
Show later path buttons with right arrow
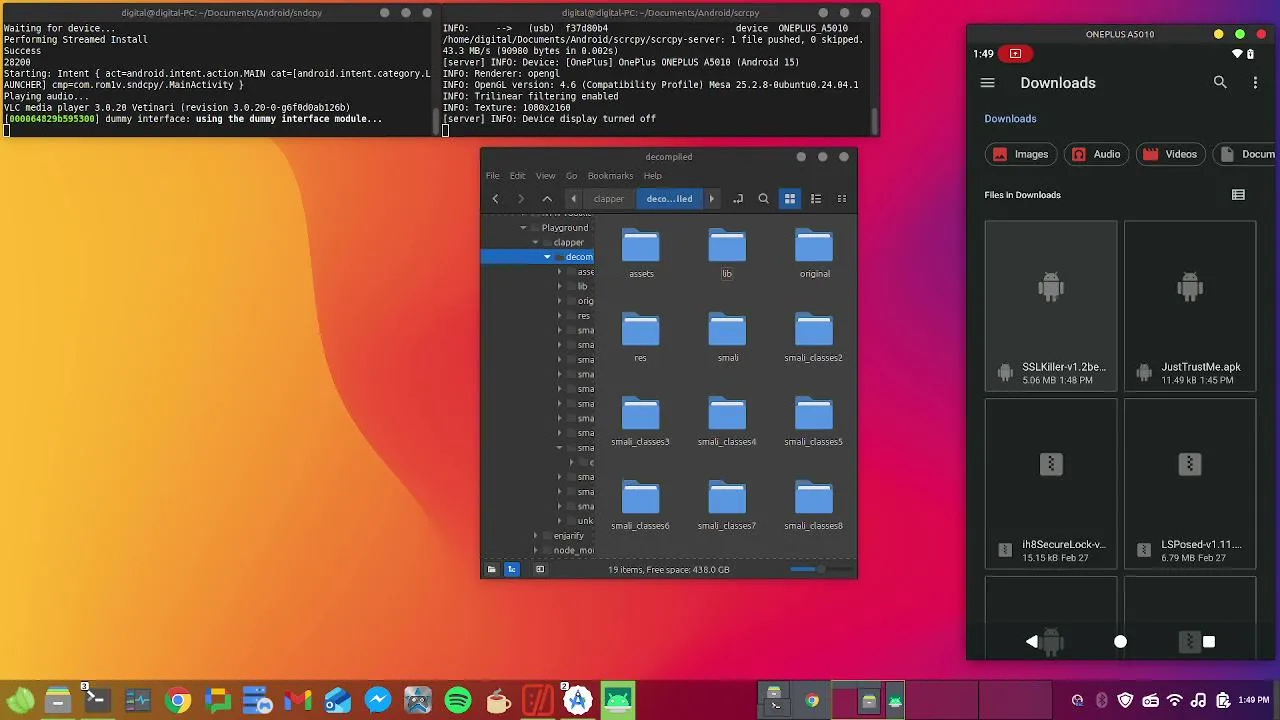tap(712, 199)
